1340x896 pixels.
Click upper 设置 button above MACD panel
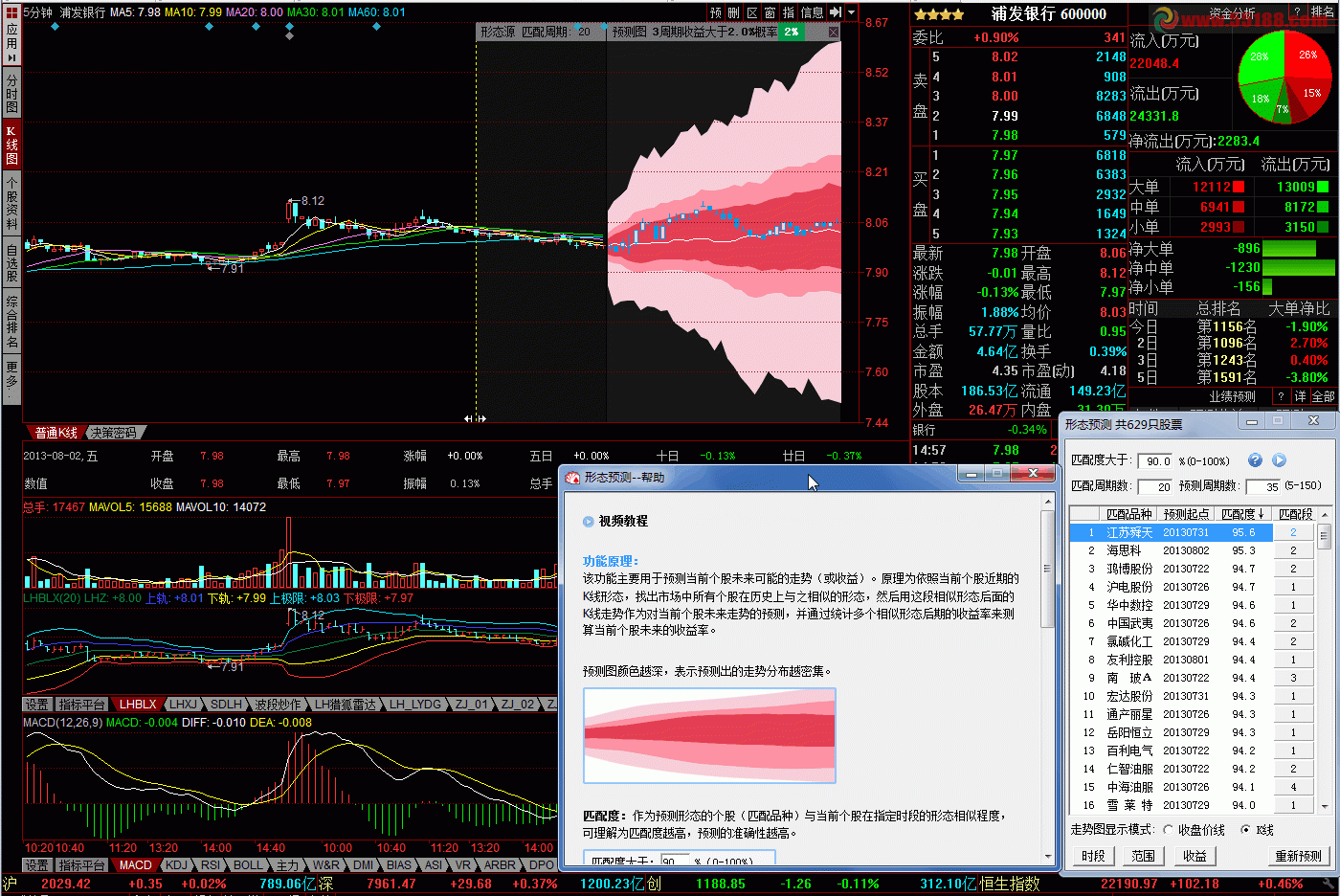pos(36,705)
